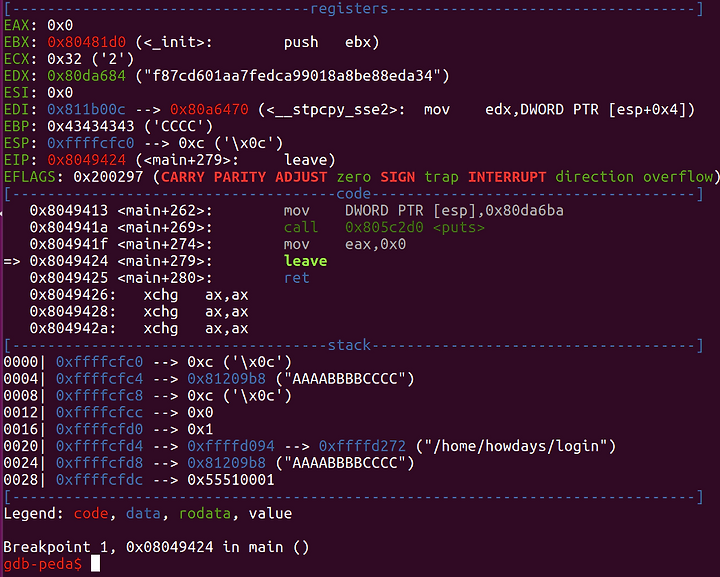Click the registers section header
720x577 pixels.
coord(349,9)
